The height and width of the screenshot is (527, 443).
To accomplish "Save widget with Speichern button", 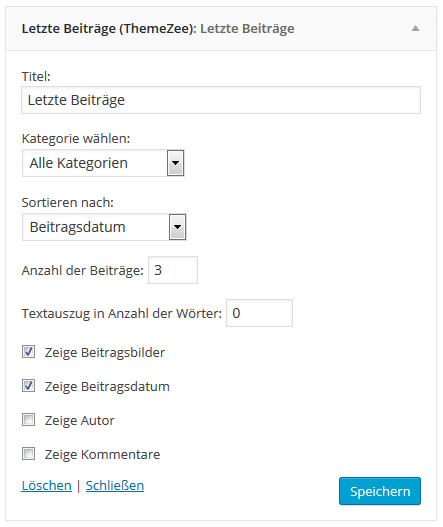I will coord(380,491).
